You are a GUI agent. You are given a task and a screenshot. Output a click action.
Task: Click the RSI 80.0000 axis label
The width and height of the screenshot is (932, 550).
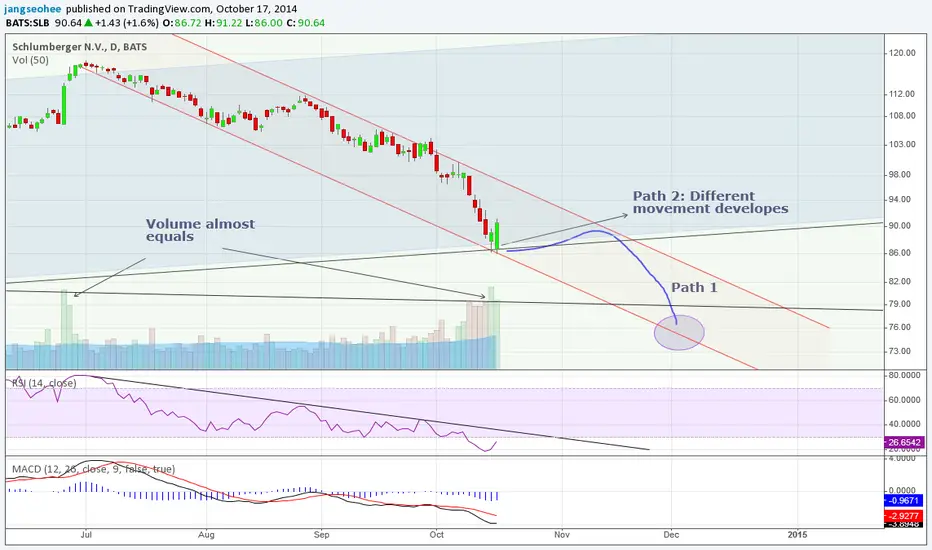click(x=904, y=376)
